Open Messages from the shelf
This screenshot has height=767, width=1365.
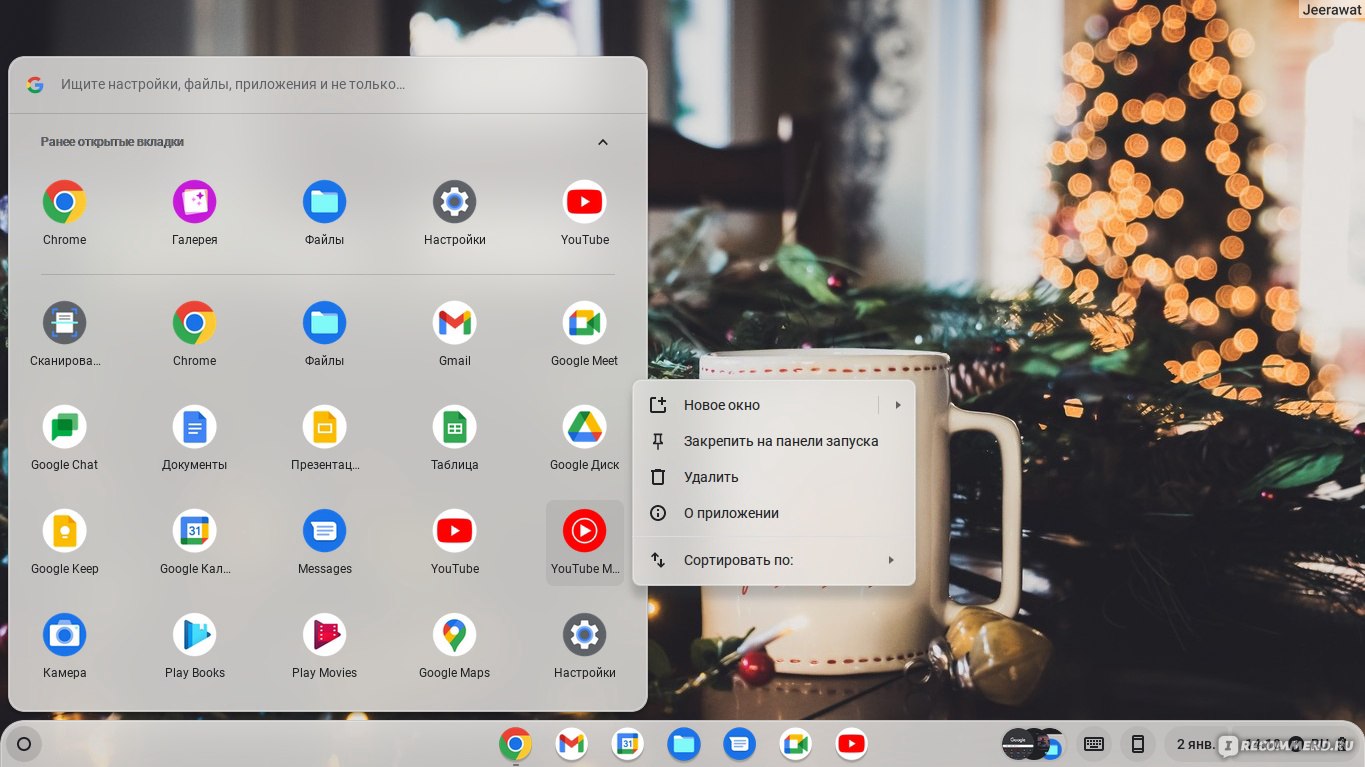point(739,744)
